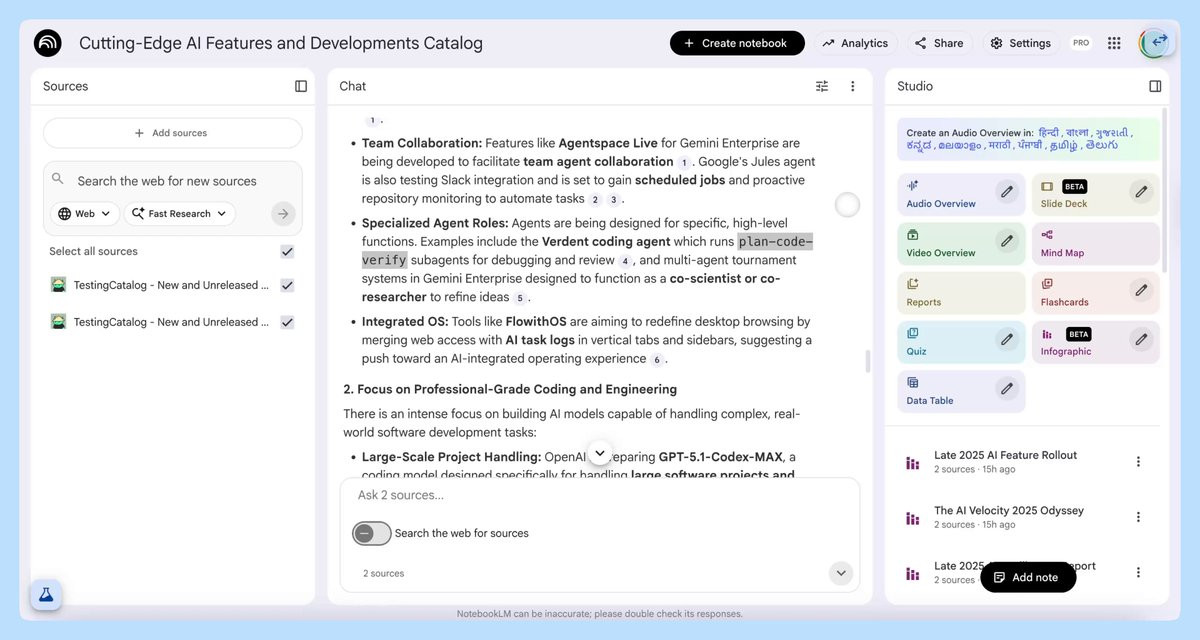The height and width of the screenshot is (640, 1200).
Task: Click the NotebookLM logo icon
Action: pos(48,43)
